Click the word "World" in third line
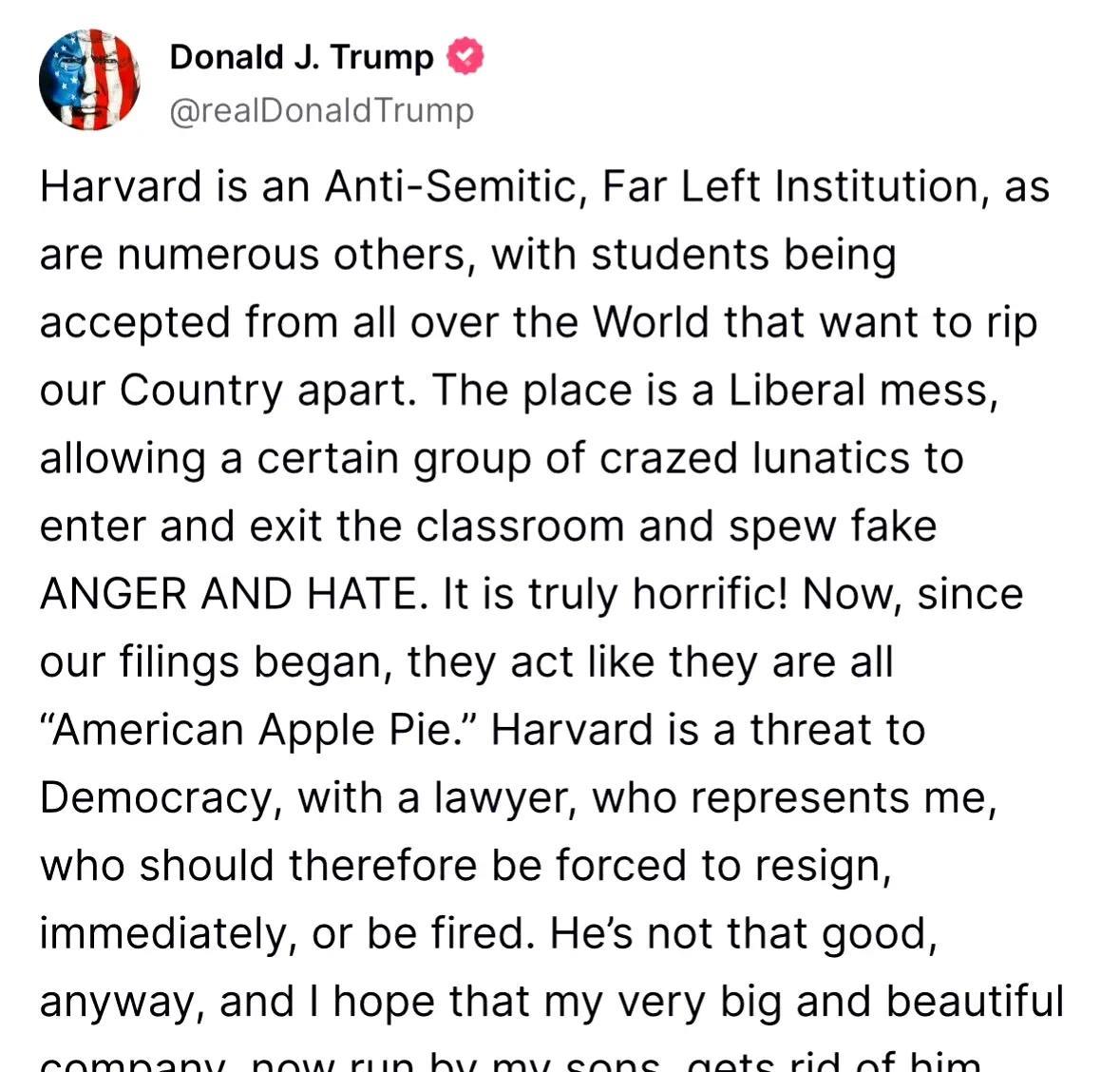Image resolution: width=1120 pixels, height=1072 pixels. point(651,321)
